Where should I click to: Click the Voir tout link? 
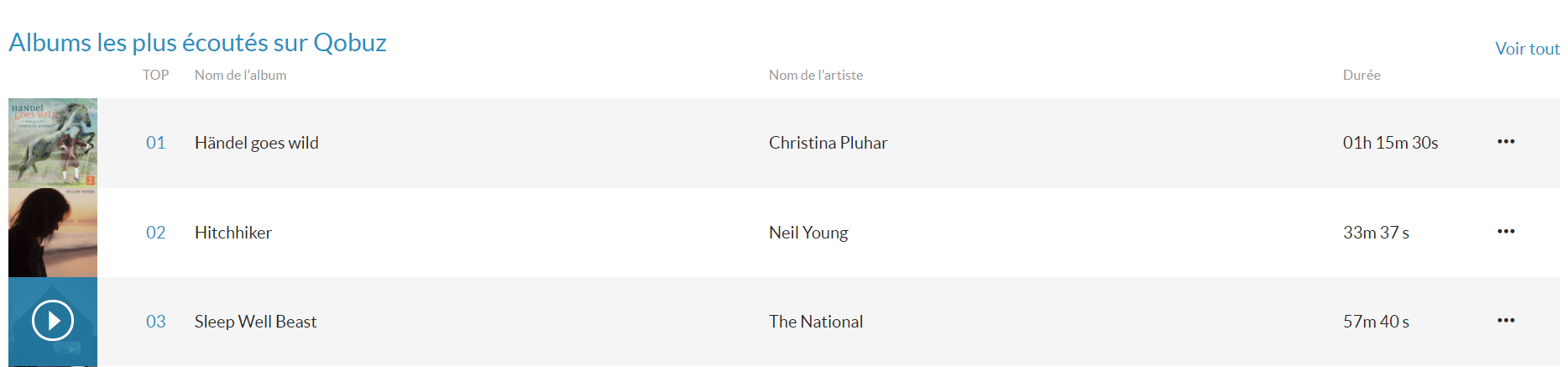point(1527,49)
